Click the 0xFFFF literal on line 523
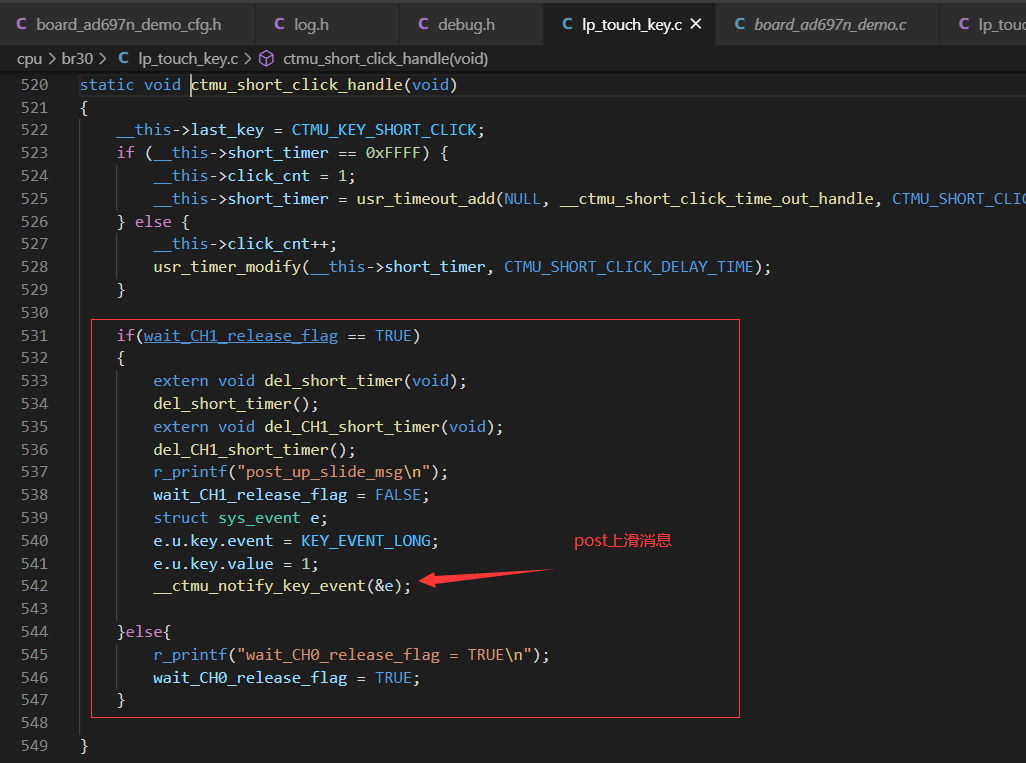The height and width of the screenshot is (763, 1026). [393, 153]
